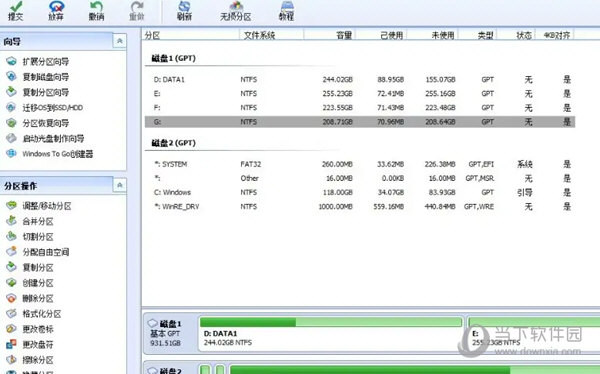The image size is (600, 374).
Task: Choose 分配自由空间 operation
Action: pyautogui.click(x=45, y=252)
